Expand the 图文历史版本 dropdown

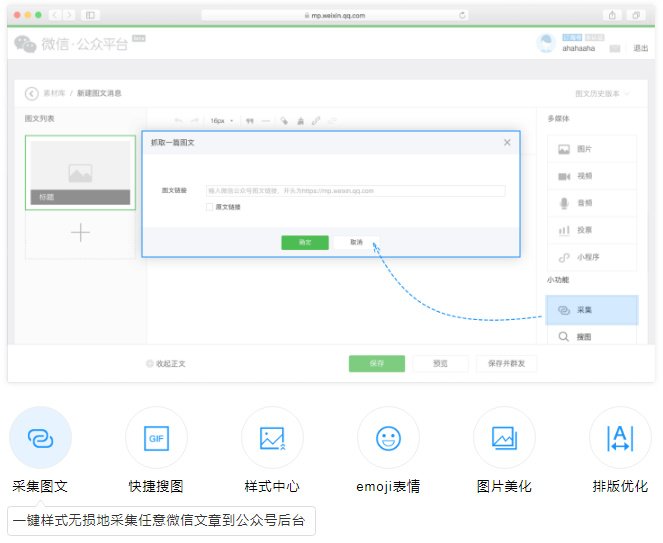(x=602, y=93)
